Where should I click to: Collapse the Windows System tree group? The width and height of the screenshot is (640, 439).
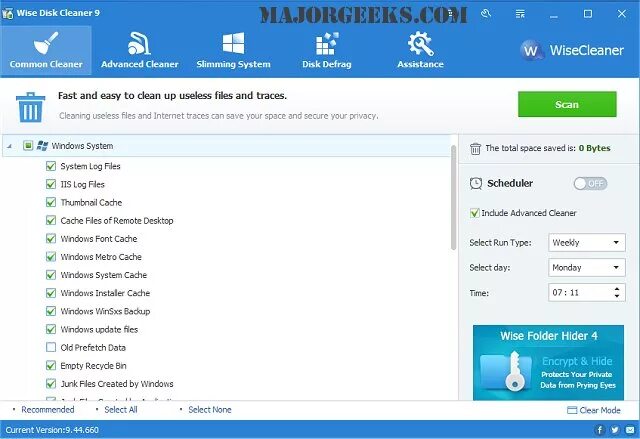click(9, 146)
